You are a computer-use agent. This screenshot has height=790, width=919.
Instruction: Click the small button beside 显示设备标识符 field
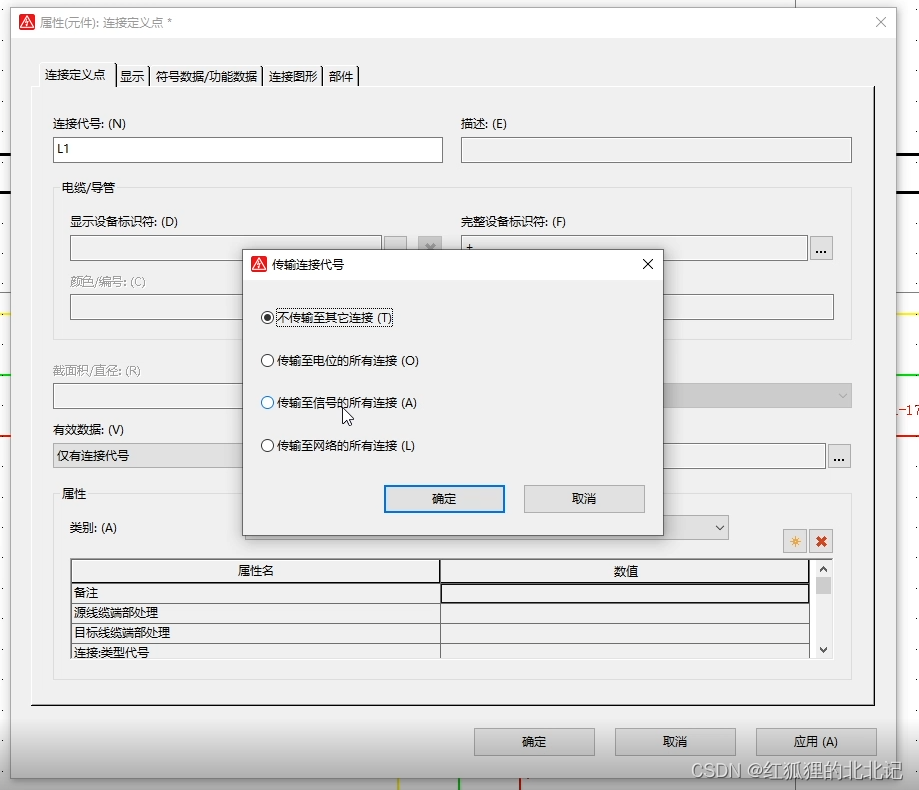tap(393, 244)
